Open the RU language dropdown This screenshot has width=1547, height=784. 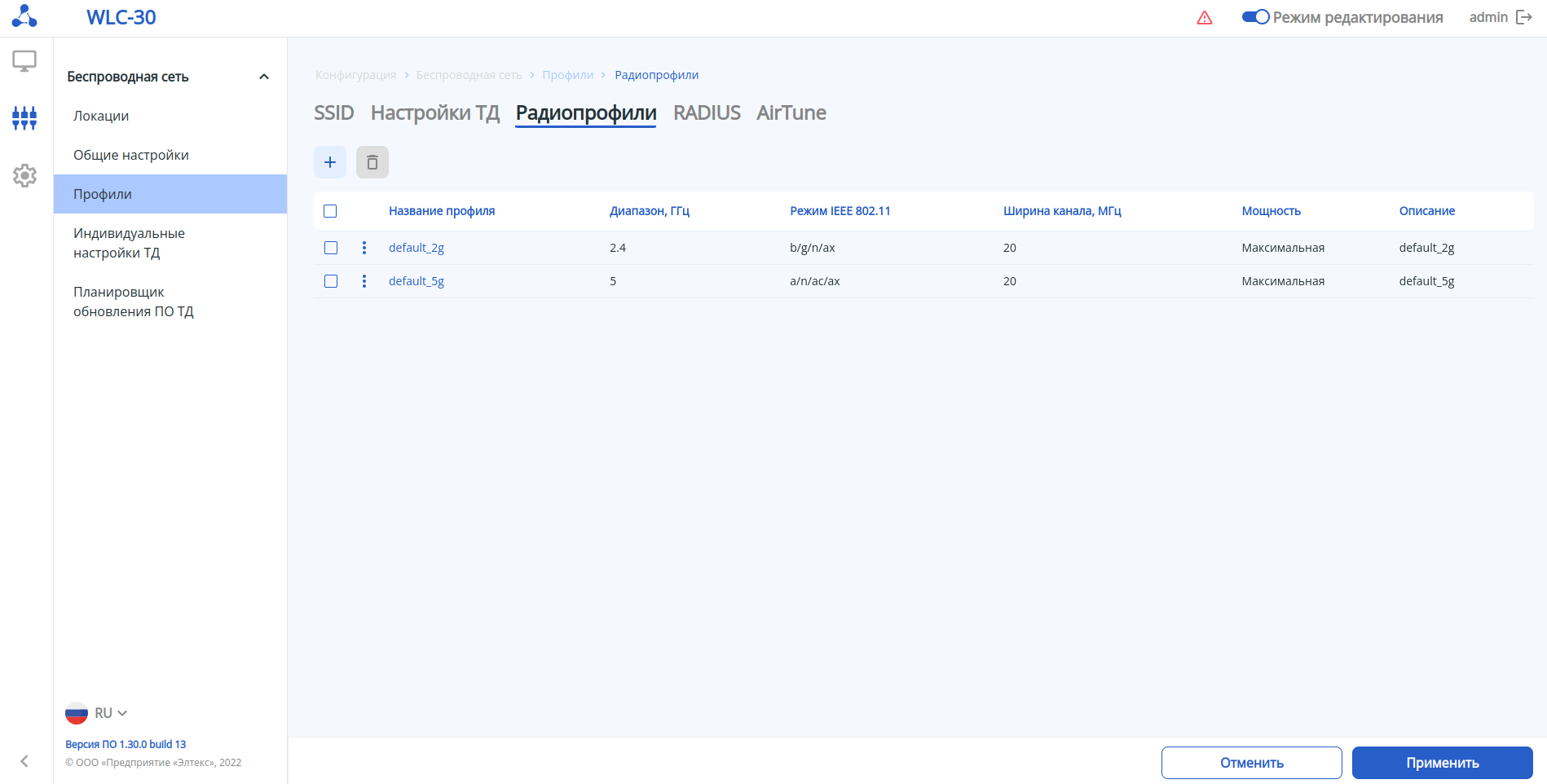[x=97, y=713]
